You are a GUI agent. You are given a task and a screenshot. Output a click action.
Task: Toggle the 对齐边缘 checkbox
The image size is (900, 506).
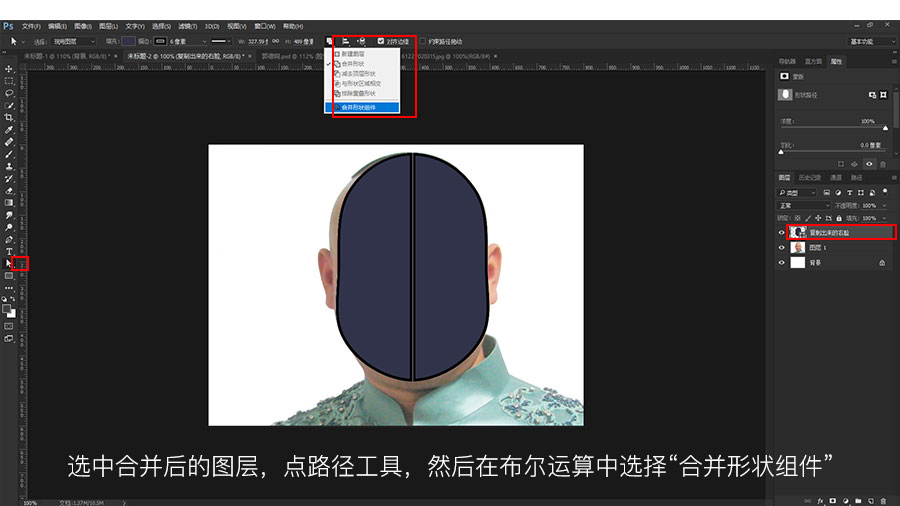(x=381, y=41)
